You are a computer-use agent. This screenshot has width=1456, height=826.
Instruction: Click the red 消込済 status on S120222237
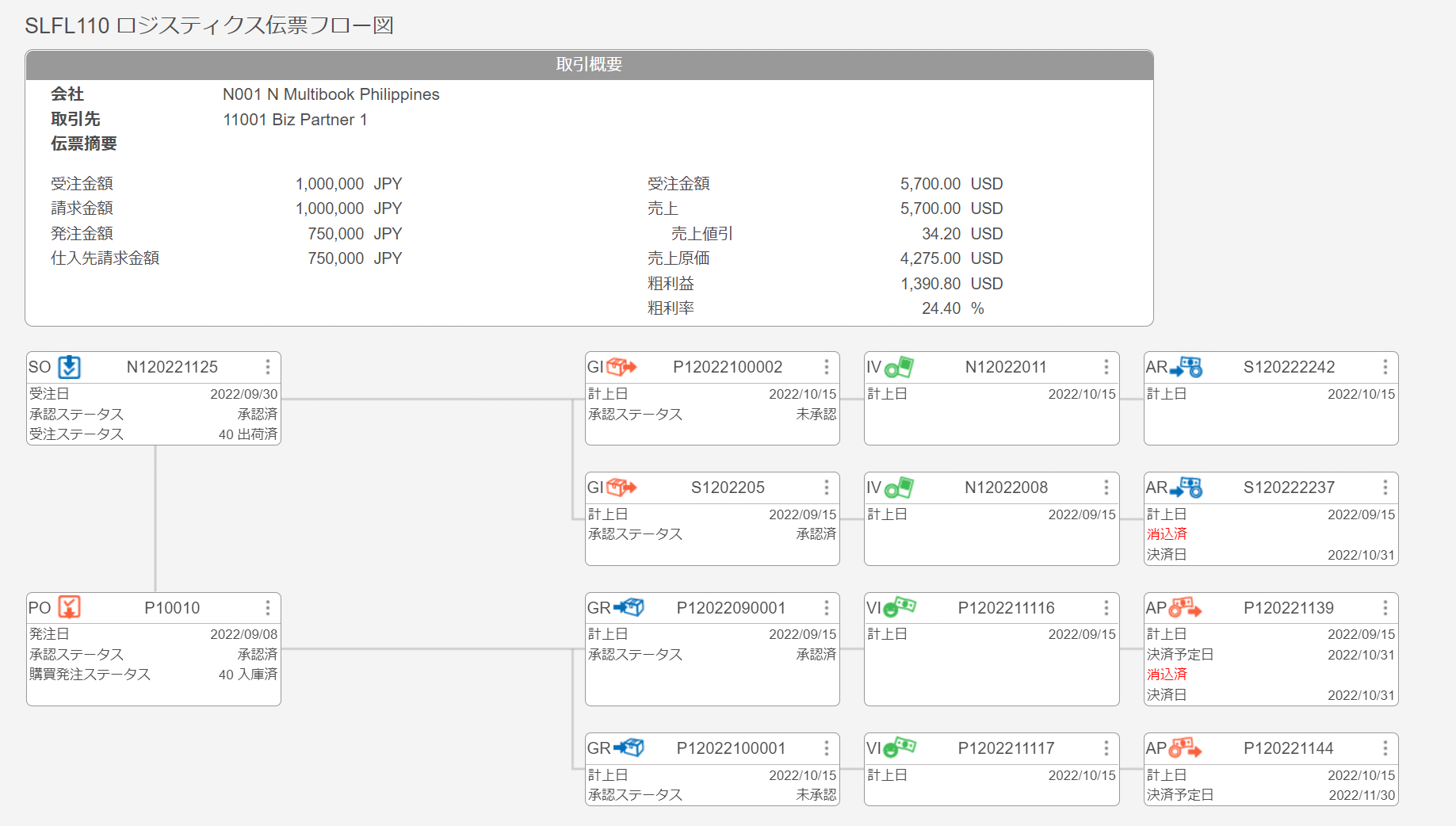[x=1167, y=534]
